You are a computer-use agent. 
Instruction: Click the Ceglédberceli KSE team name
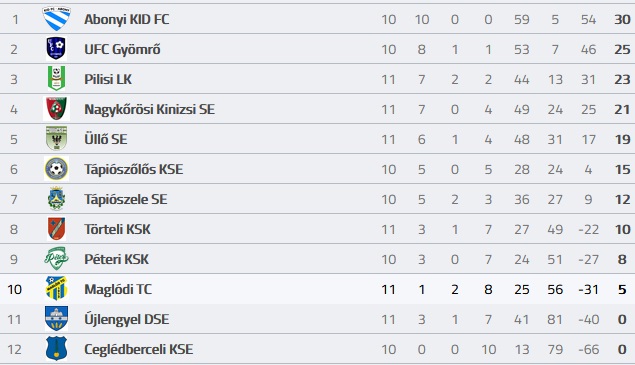coord(139,349)
